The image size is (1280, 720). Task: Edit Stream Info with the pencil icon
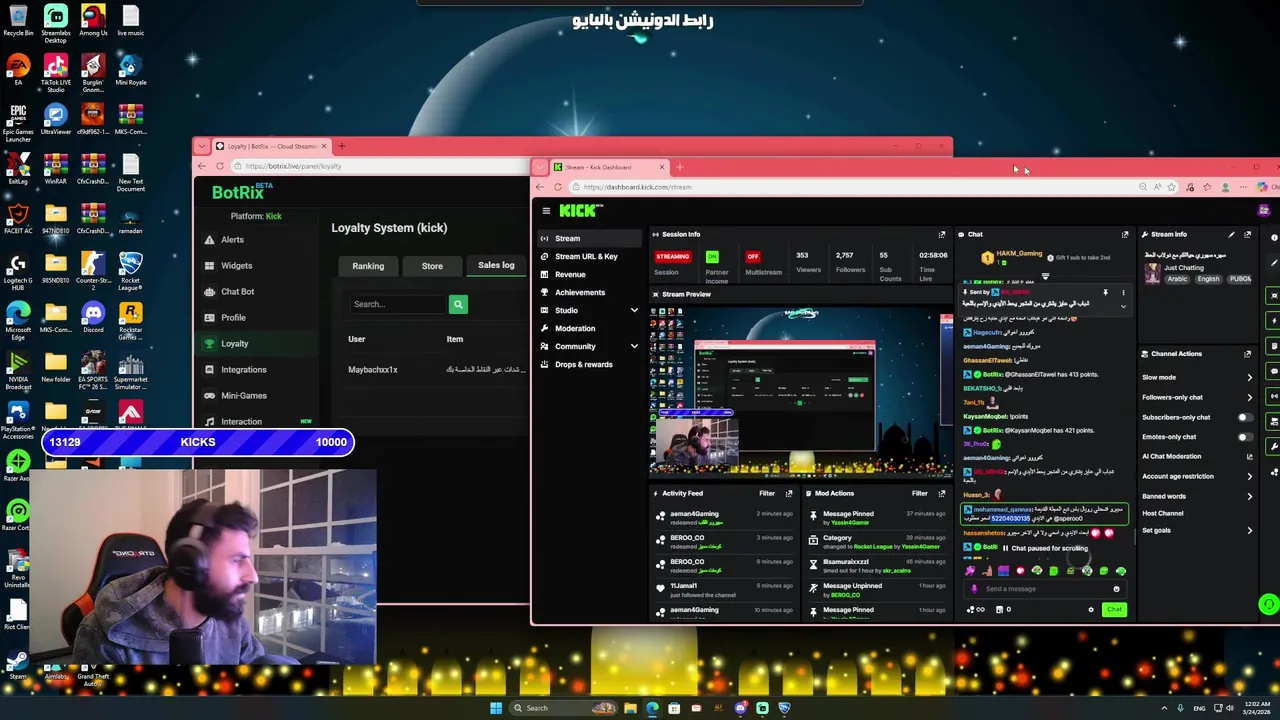(x=1232, y=234)
